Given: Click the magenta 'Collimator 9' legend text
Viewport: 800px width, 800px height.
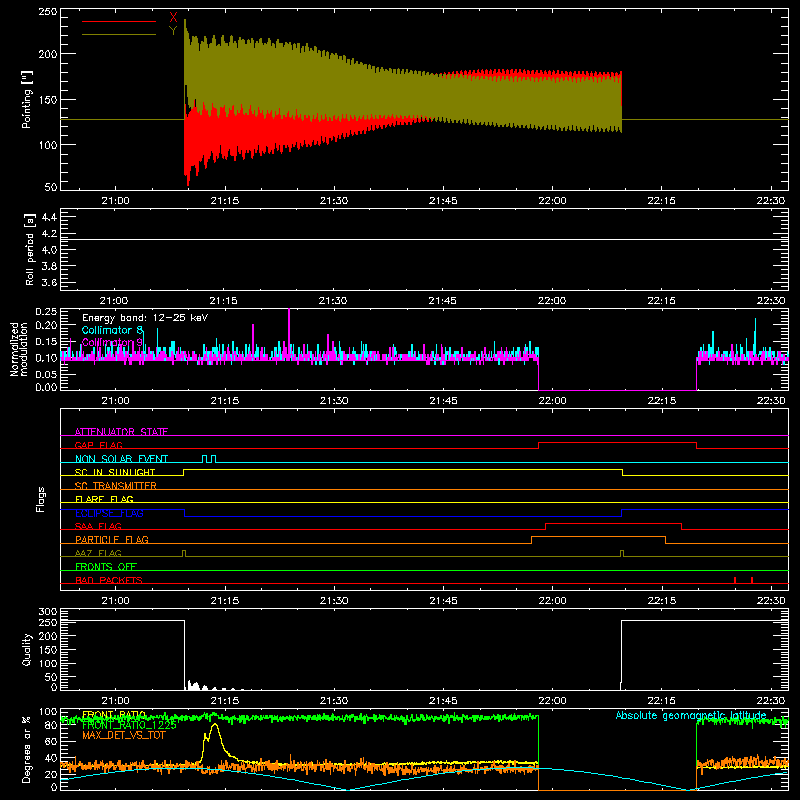Looking at the screenshot, I should tap(112, 342).
